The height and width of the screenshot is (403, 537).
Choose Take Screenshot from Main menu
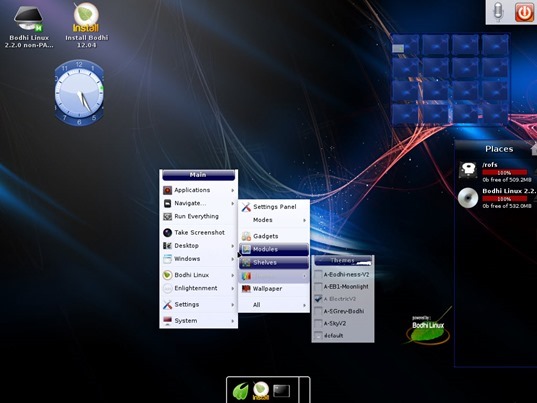(199, 232)
